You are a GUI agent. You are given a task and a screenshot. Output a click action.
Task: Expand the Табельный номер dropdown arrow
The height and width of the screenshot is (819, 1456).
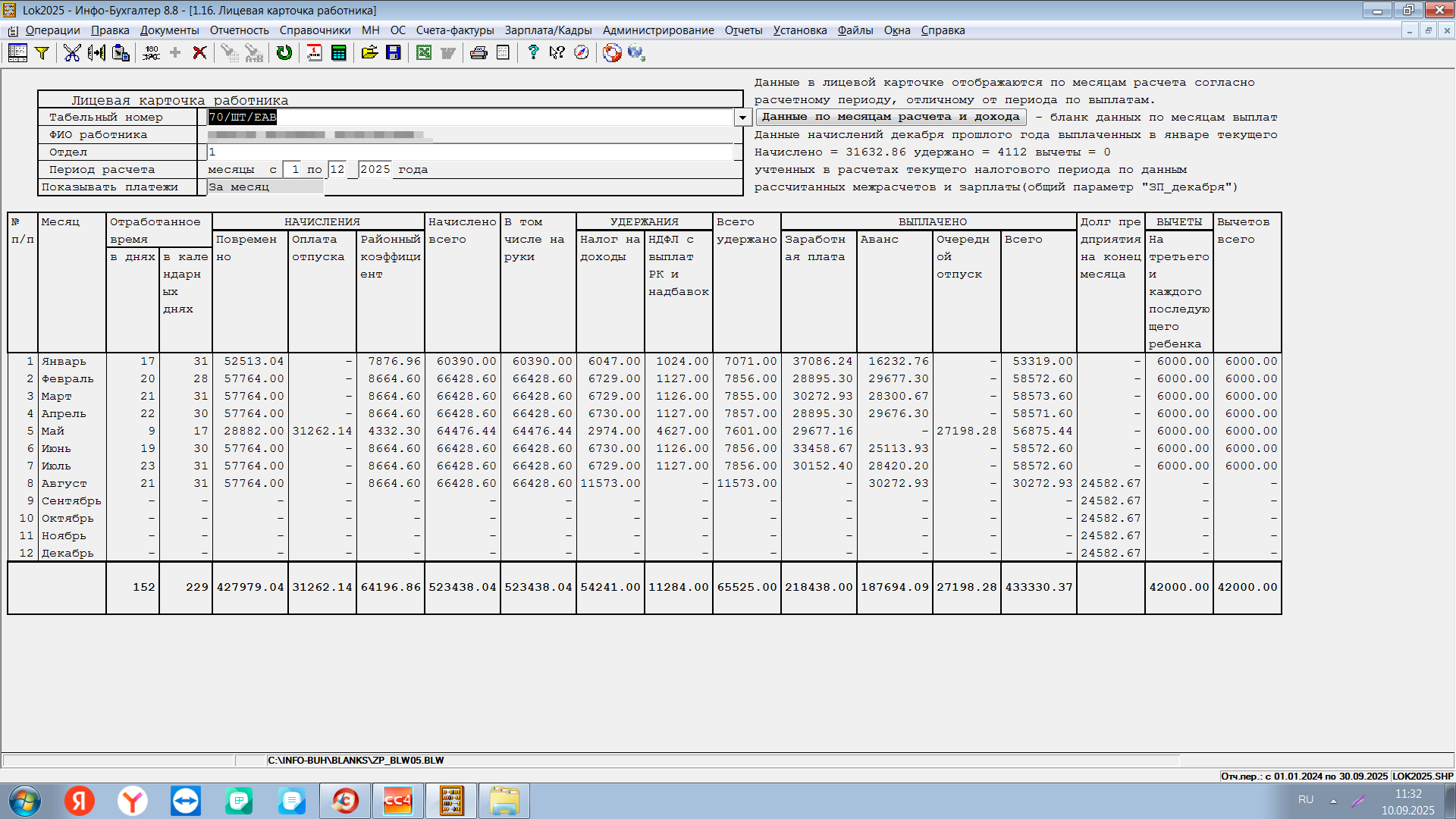[x=742, y=118]
